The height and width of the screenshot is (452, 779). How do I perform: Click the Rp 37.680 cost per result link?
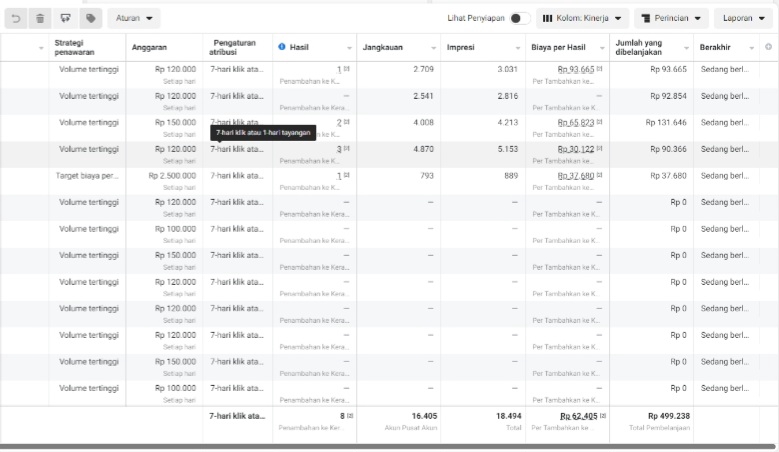click(x=576, y=176)
